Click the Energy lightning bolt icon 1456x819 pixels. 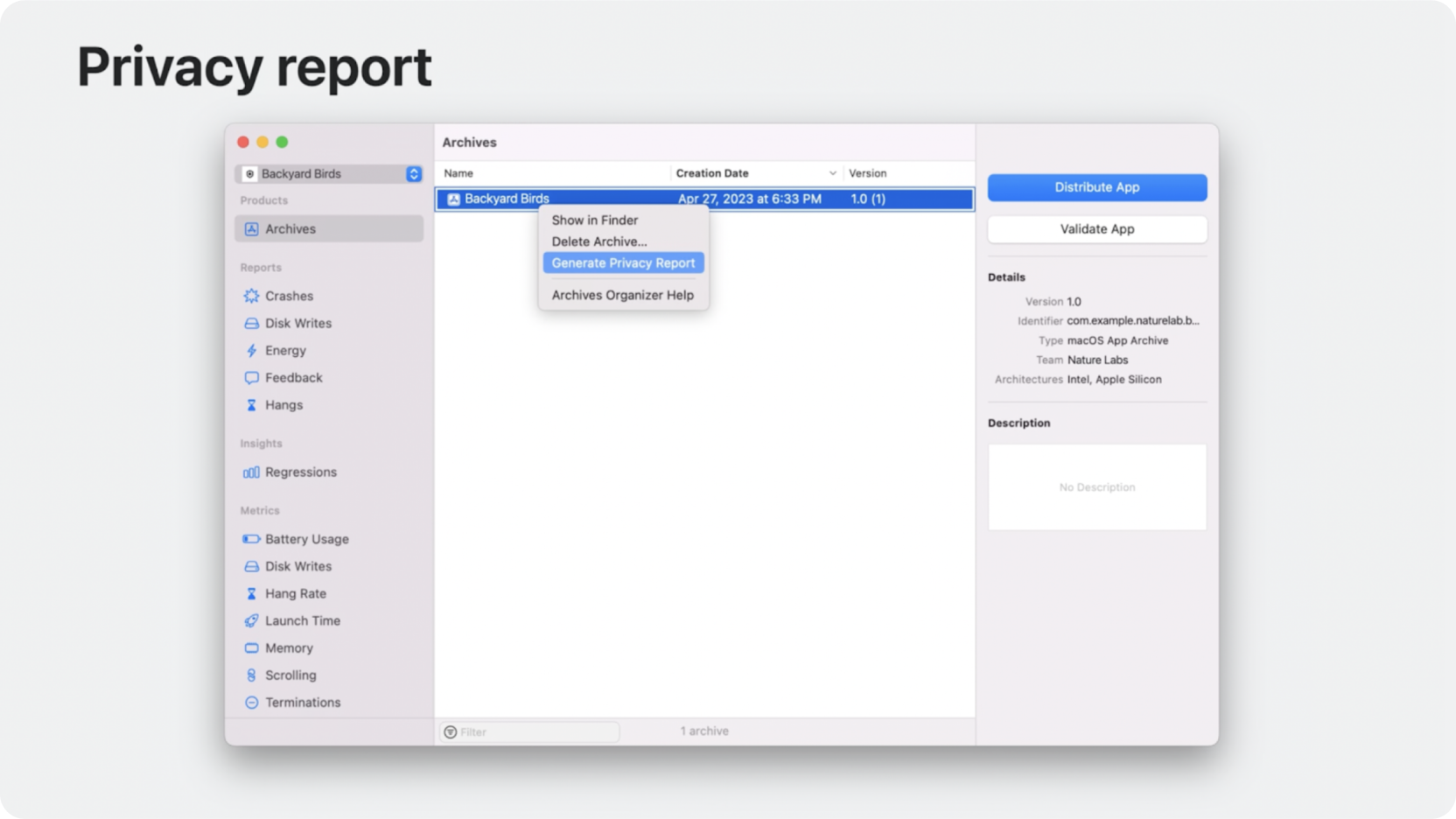tap(252, 350)
